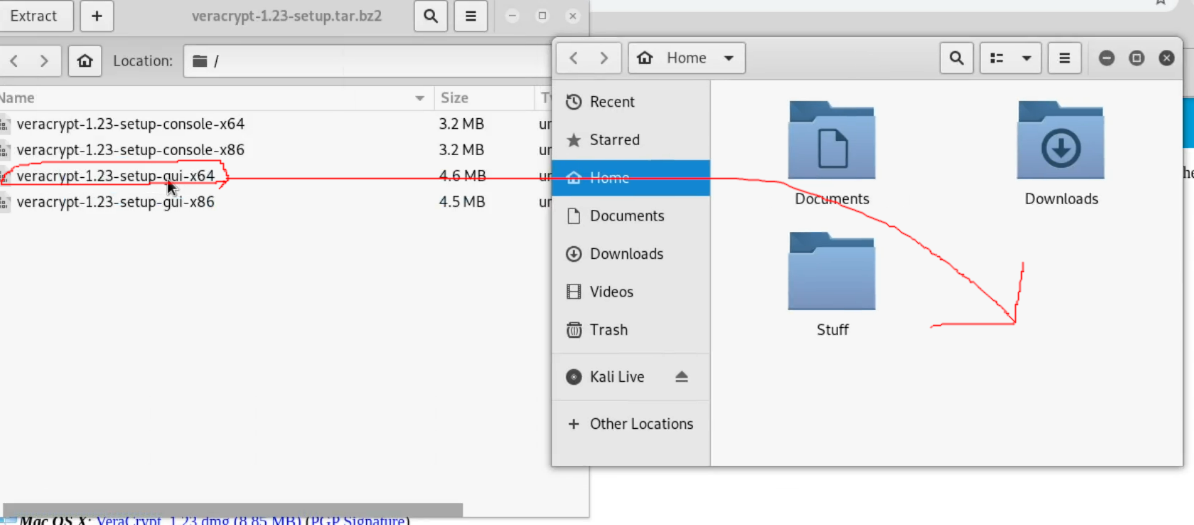Go forward in the Files window

pos(604,58)
